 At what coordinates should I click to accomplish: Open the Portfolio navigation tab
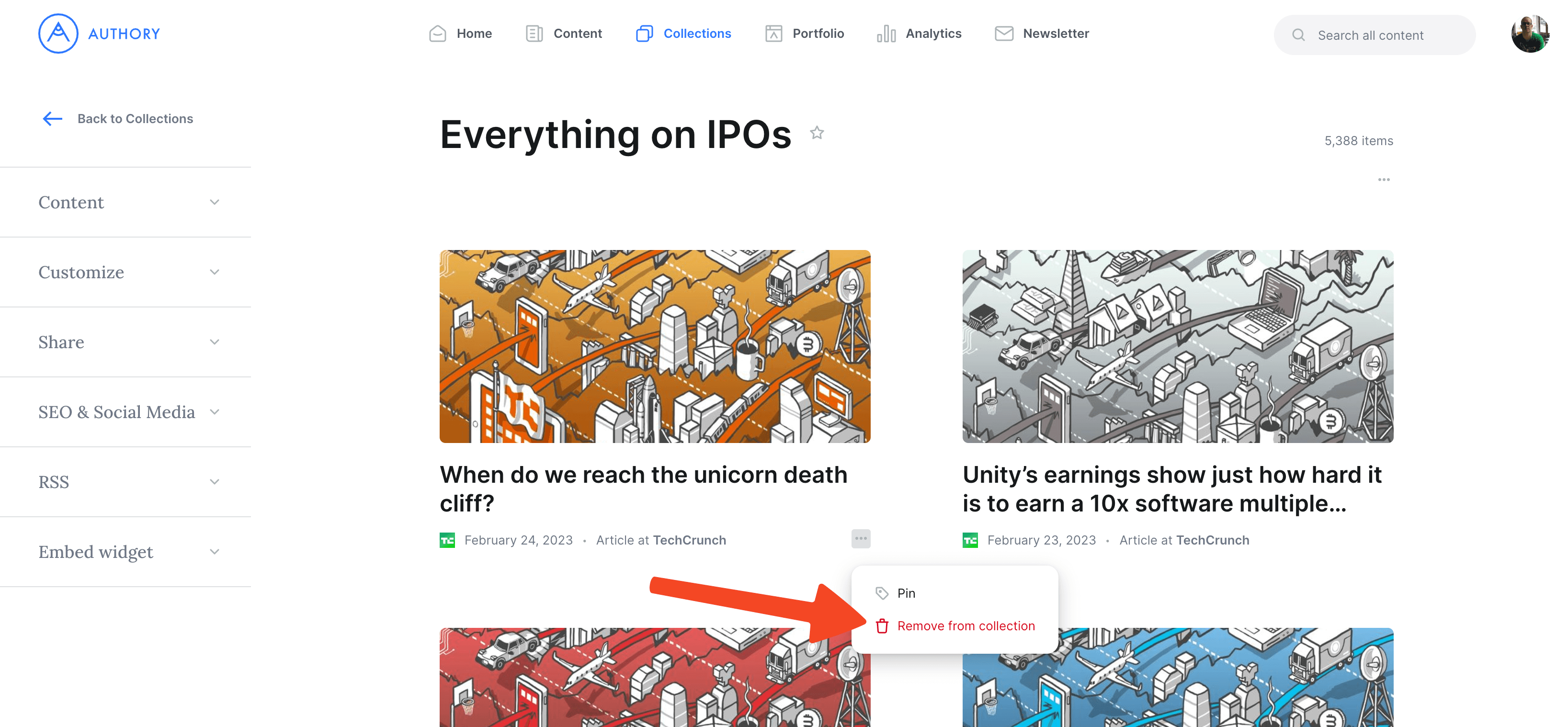[805, 34]
